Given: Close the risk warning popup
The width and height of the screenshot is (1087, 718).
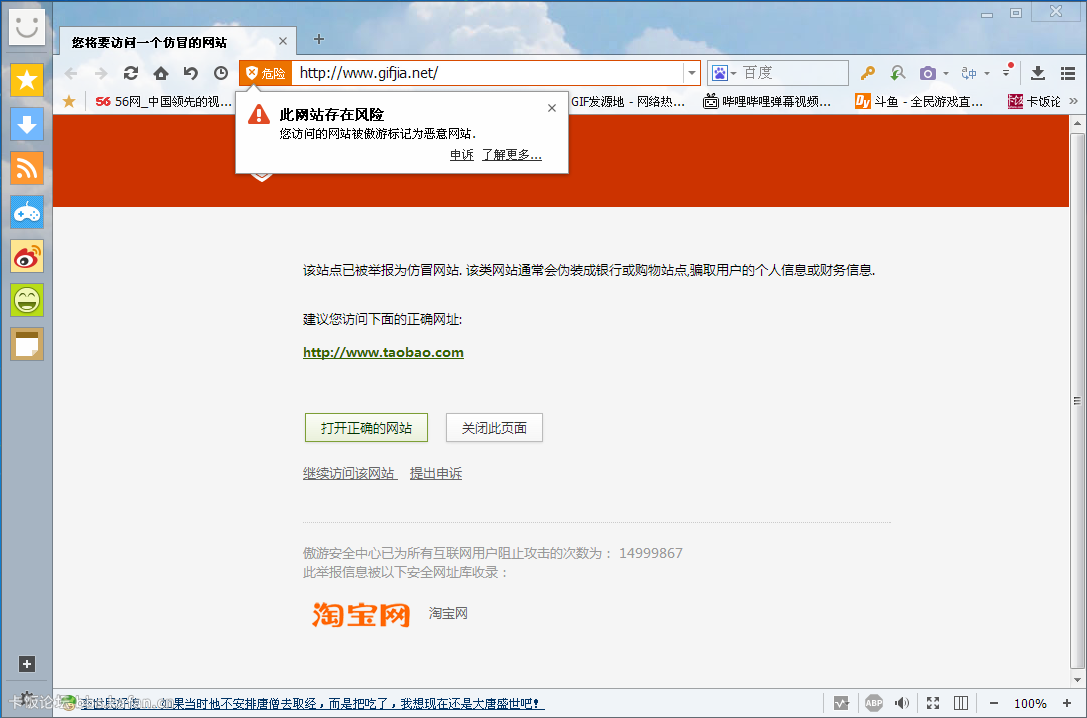Looking at the screenshot, I should coord(552,108).
